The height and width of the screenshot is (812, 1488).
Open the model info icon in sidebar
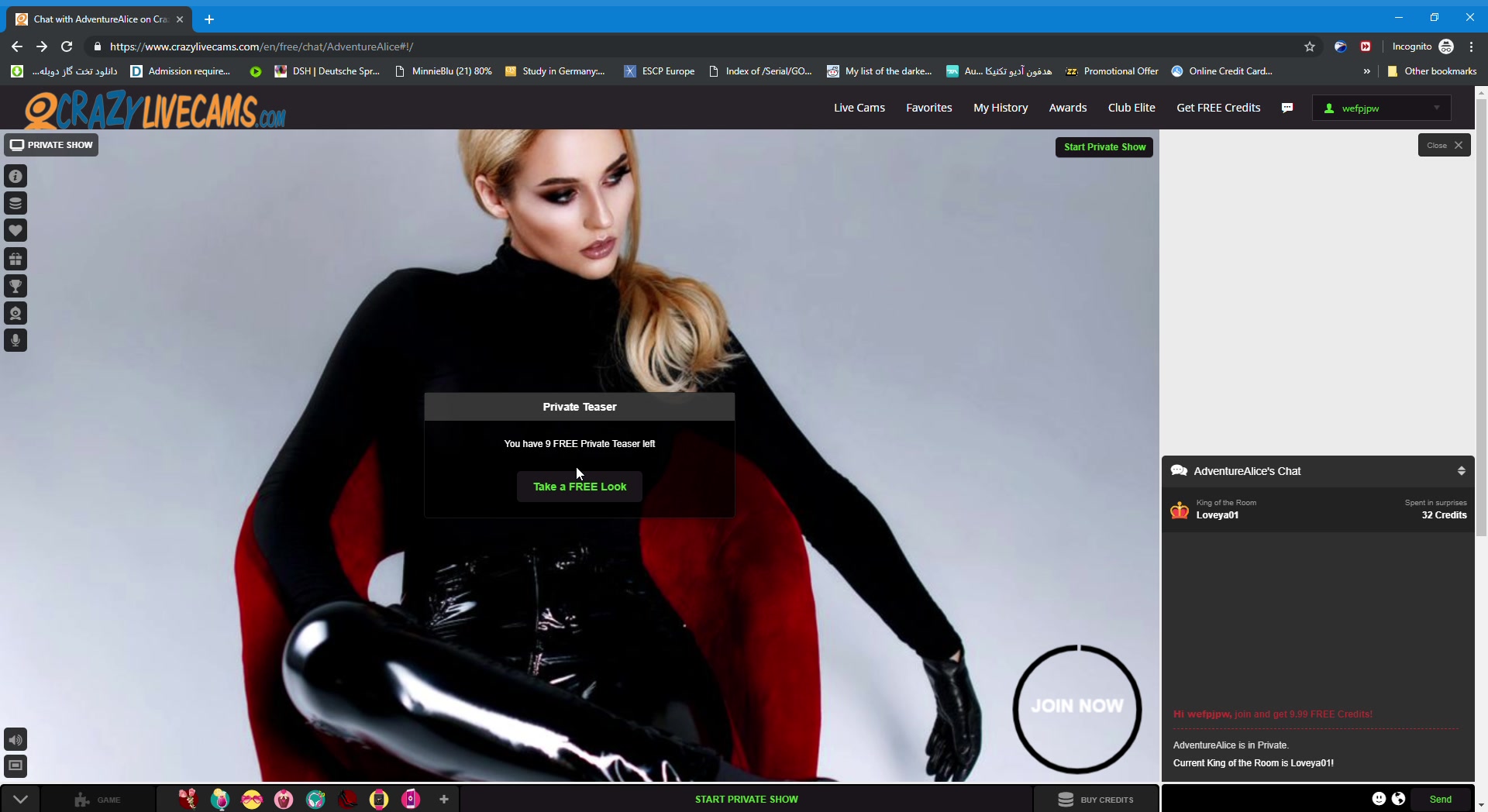15,177
